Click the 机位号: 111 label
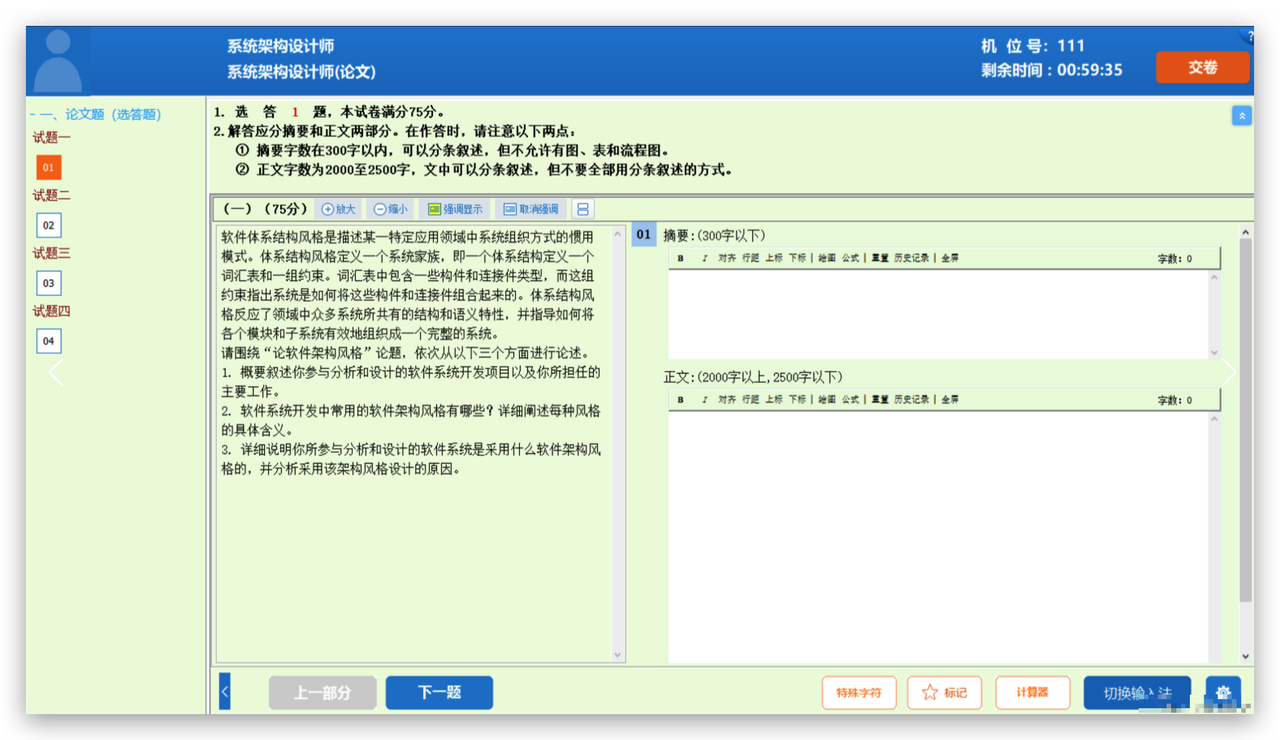Viewport: 1280px width, 740px height. click(1033, 46)
